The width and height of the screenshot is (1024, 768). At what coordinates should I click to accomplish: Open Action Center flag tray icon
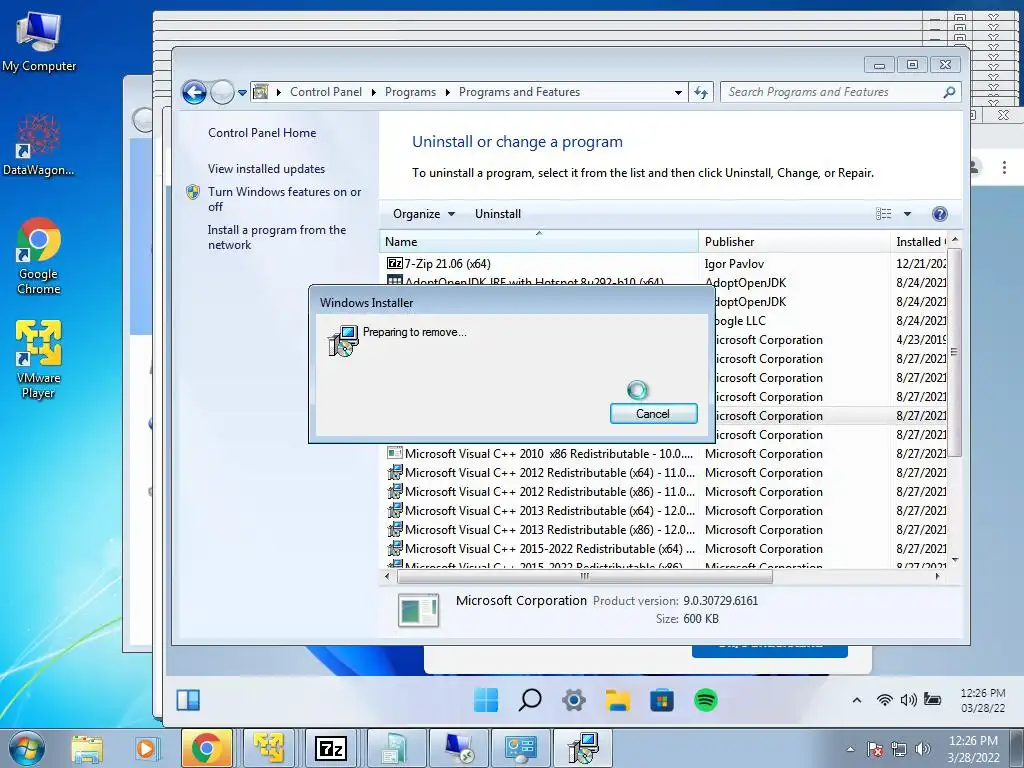coord(875,749)
